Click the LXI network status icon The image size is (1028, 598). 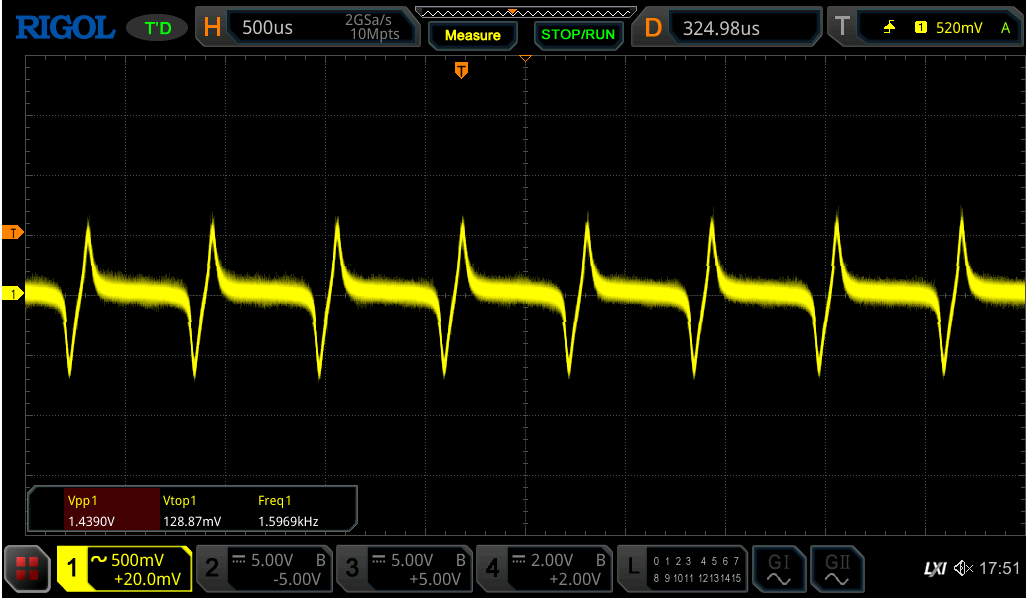[x=935, y=569]
